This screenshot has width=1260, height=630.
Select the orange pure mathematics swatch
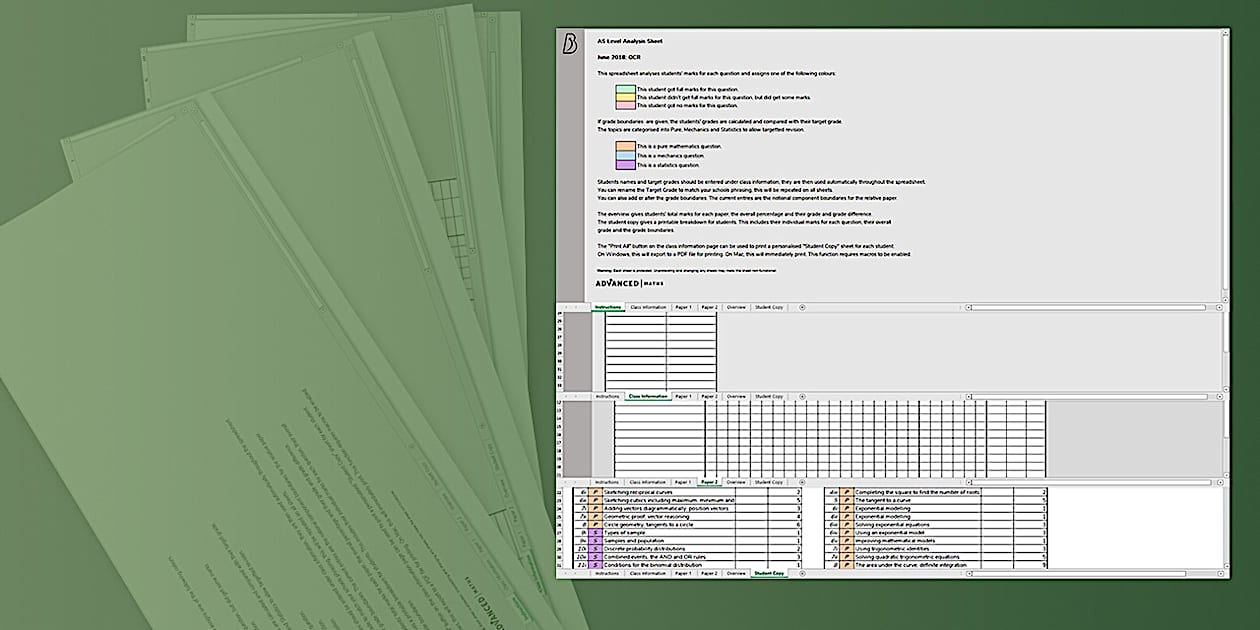point(625,146)
